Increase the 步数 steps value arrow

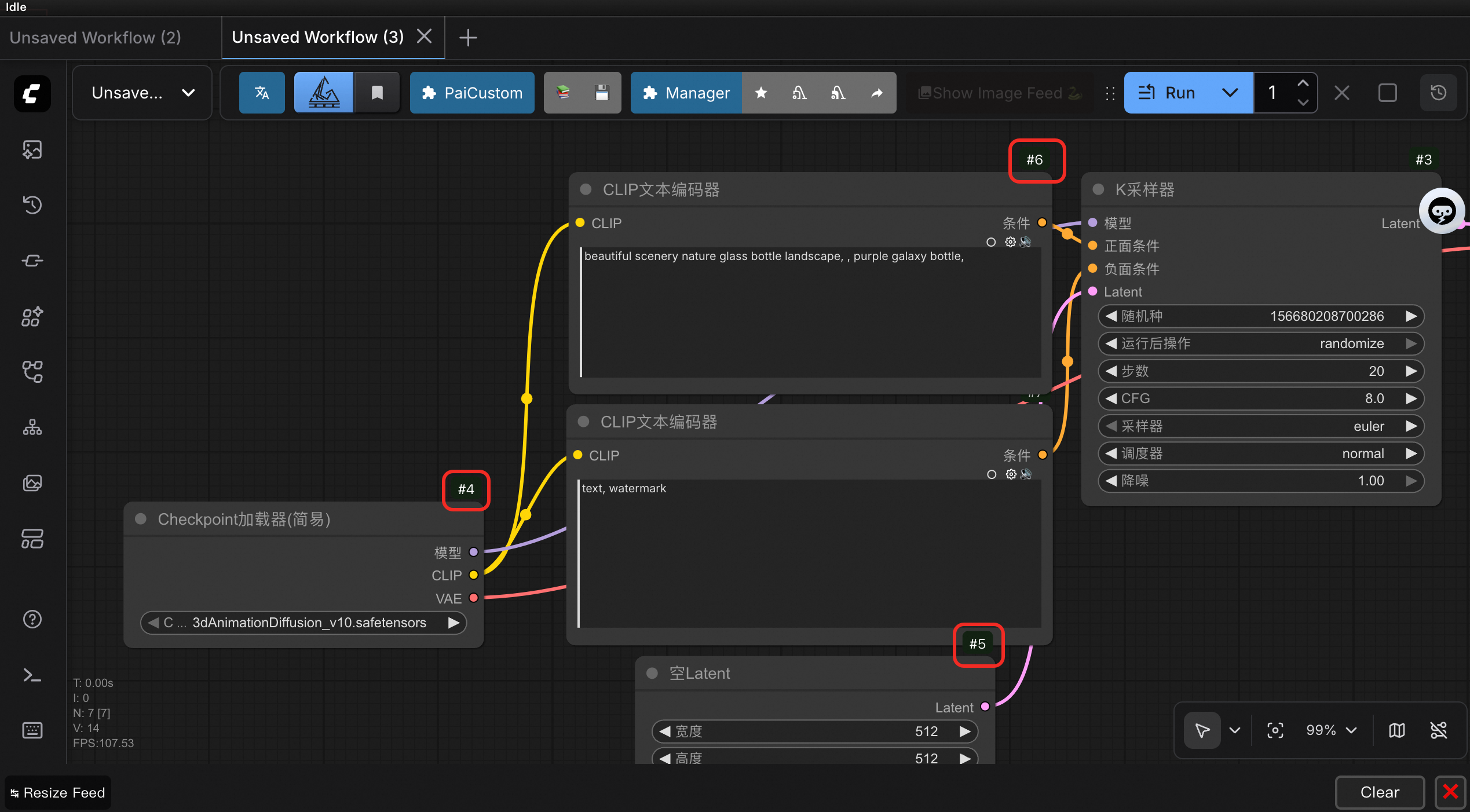click(x=1412, y=371)
